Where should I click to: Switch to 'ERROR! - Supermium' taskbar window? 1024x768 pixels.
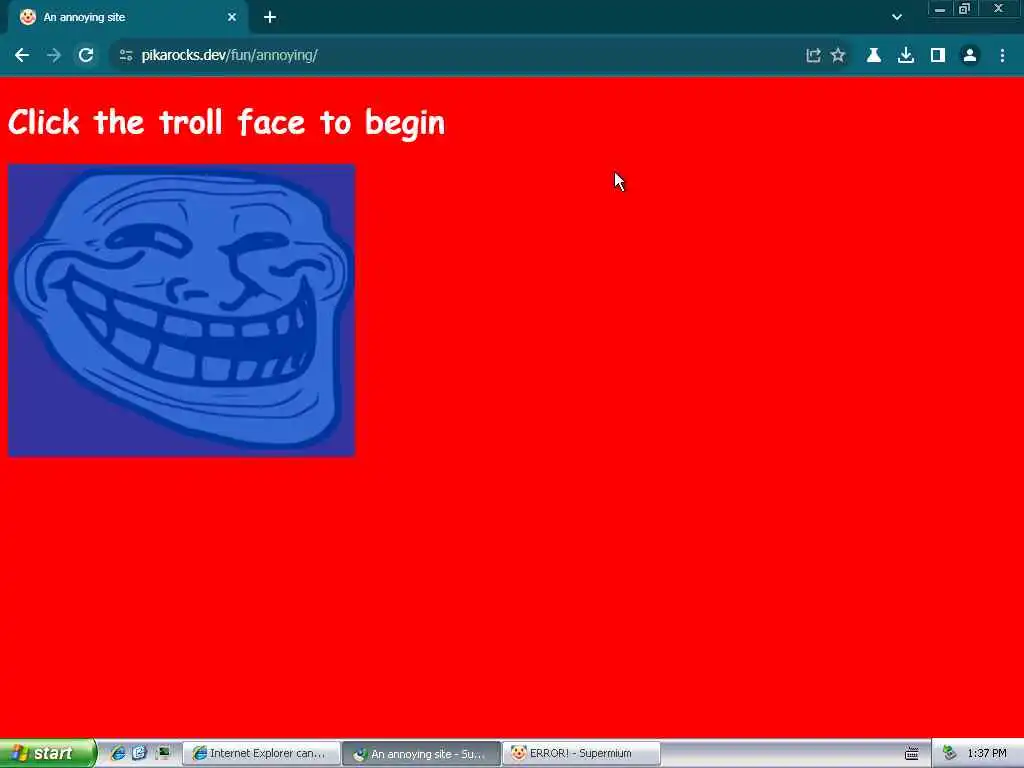[x=582, y=754]
